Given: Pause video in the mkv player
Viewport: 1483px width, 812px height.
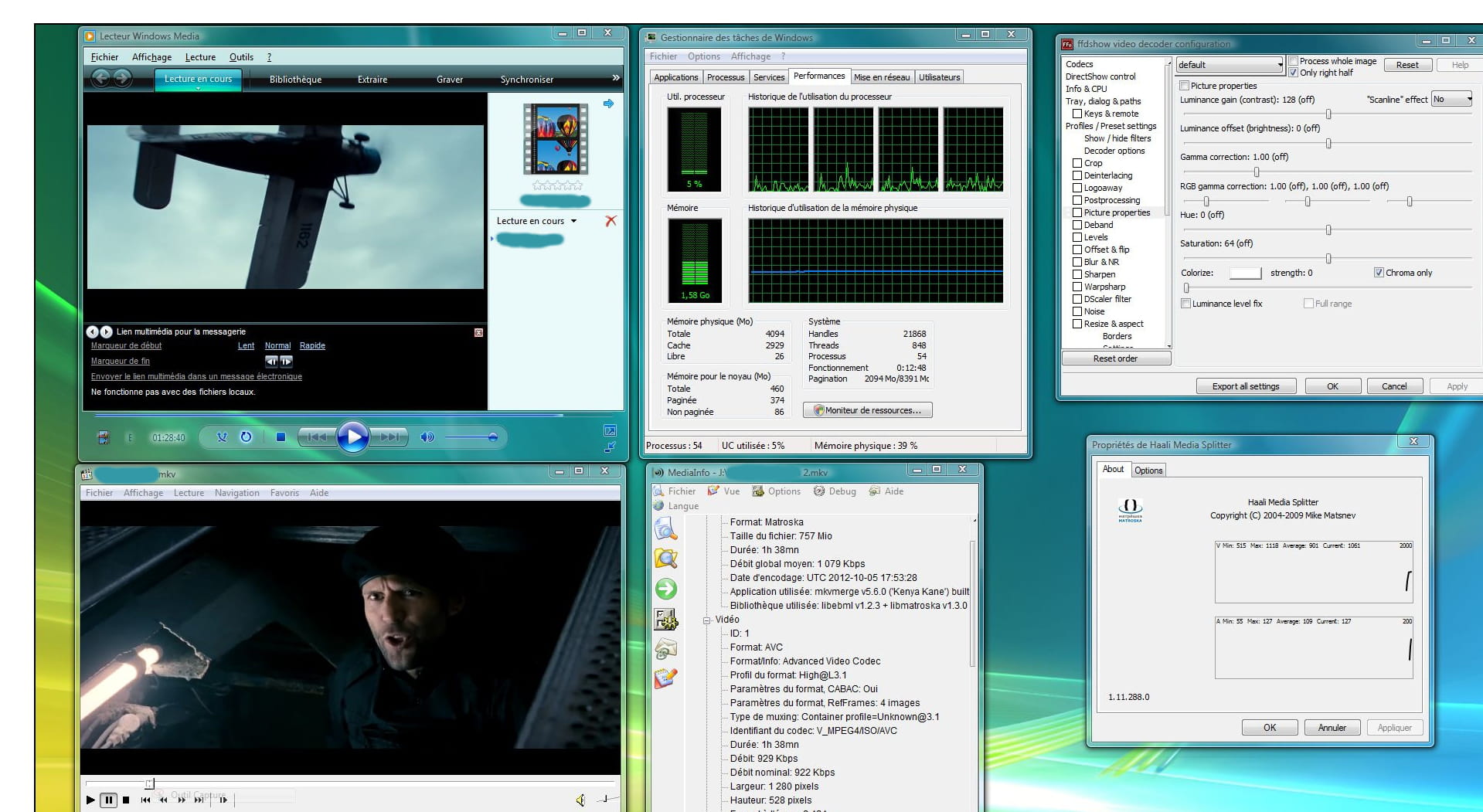Looking at the screenshot, I should (x=109, y=800).
